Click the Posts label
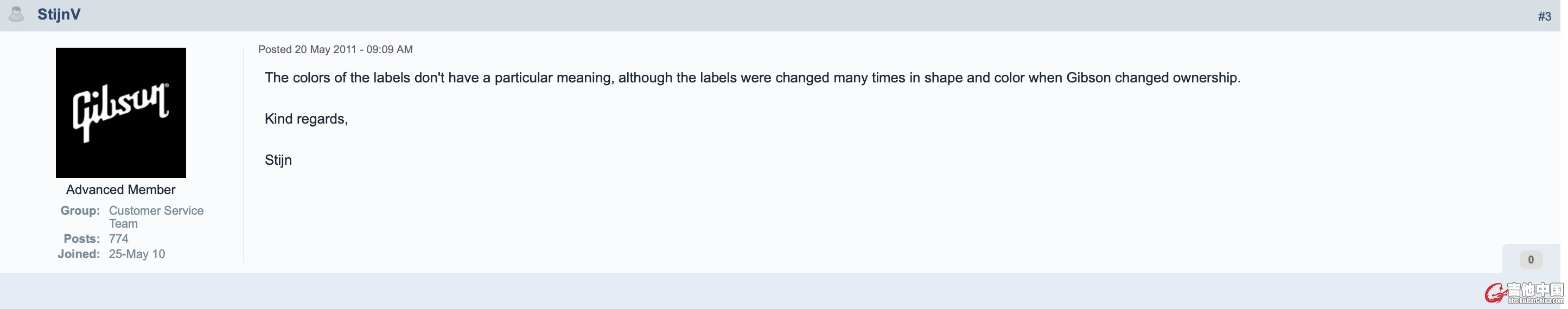The image size is (1568, 309). pyautogui.click(x=81, y=239)
